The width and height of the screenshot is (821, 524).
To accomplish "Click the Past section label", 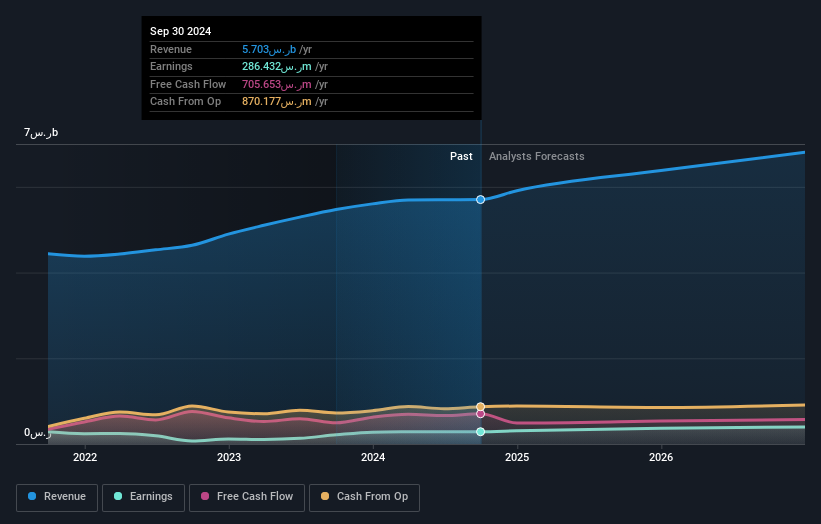I will tap(461, 156).
